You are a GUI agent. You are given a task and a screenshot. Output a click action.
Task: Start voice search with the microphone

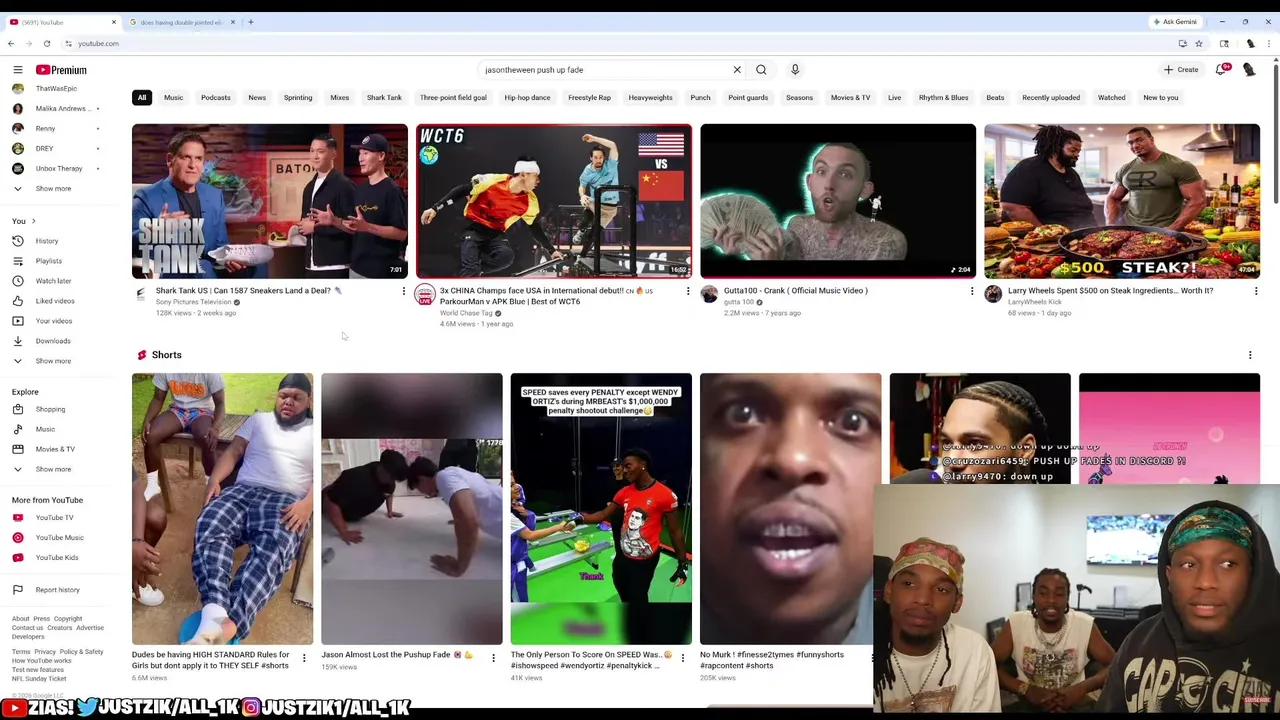click(795, 70)
